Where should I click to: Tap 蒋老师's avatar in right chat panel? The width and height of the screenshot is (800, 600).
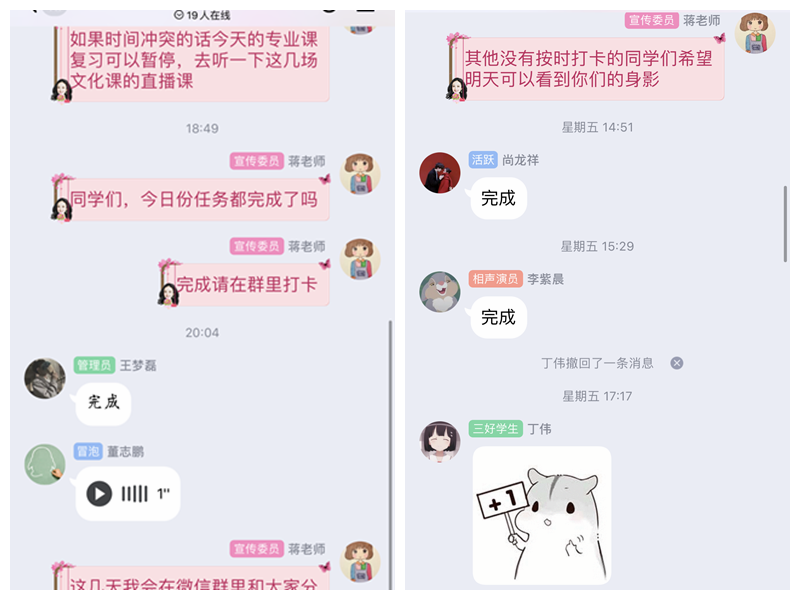pyautogui.click(x=755, y=33)
